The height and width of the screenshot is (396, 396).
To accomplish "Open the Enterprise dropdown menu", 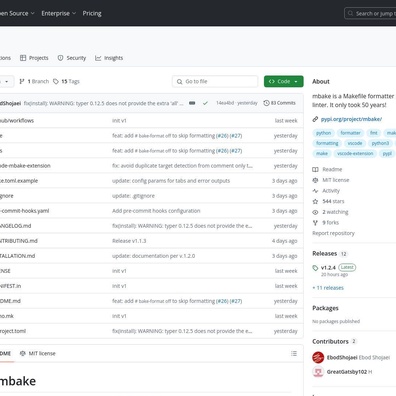I will point(59,13).
